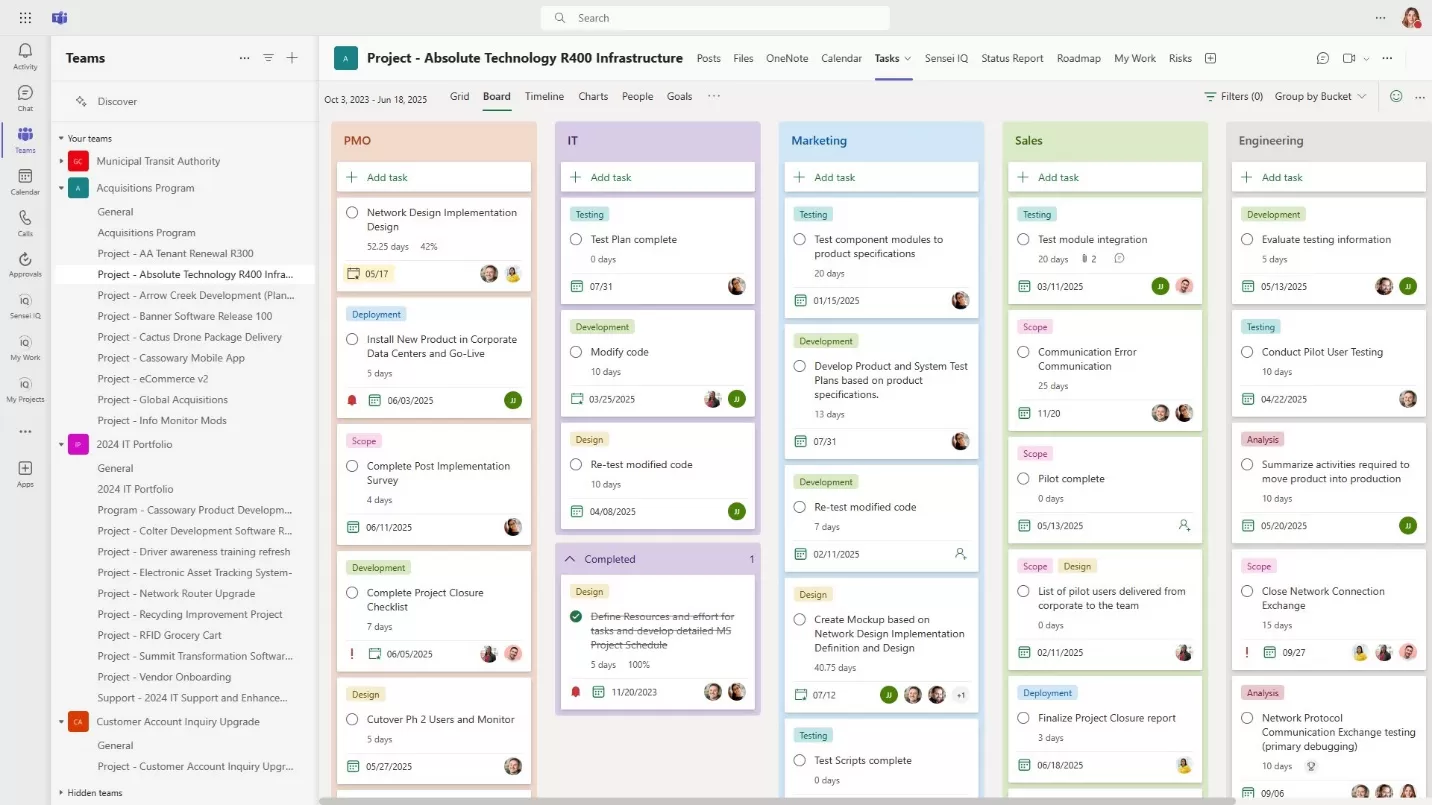Open Chat in the left rail
The image size is (1432, 805).
click(x=25, y=97)
